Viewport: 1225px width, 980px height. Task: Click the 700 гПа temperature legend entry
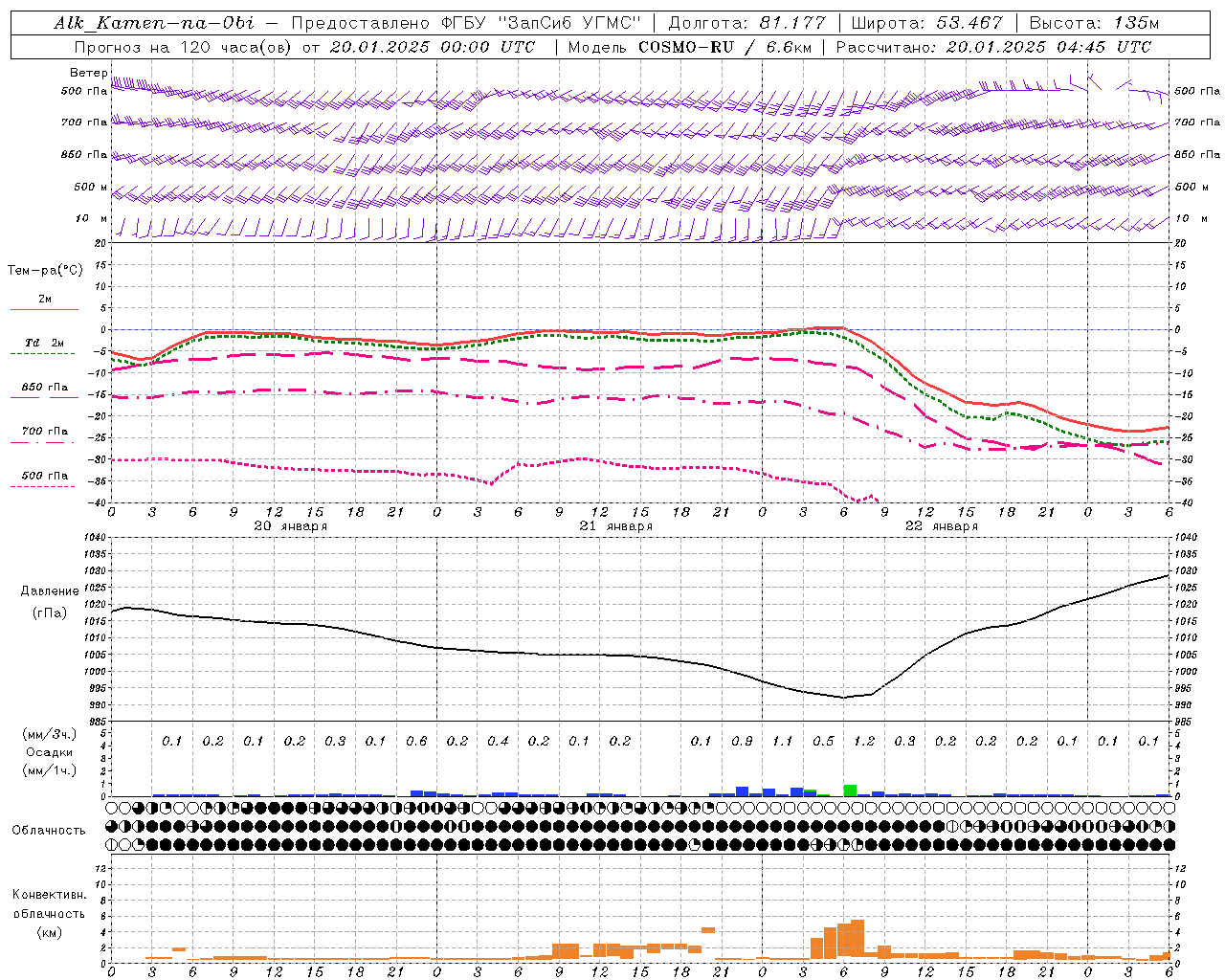[x=44, y=434]
